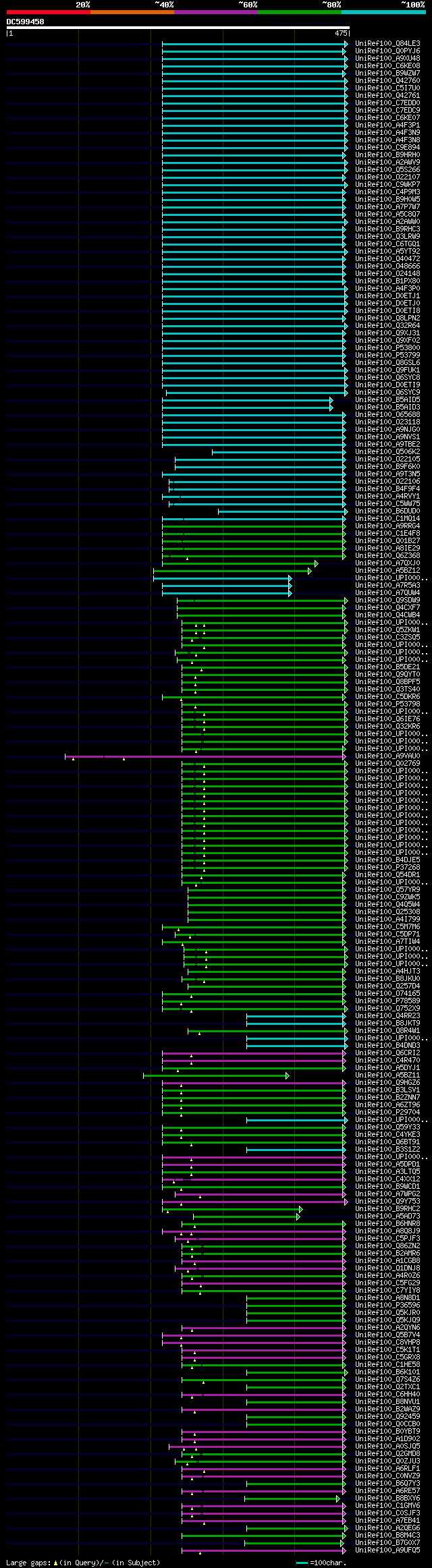The width and height of the screenshot is (432, 1568).
Task: Select the UniRef100_C1MQ14 label
Action: [x=387, y=519]
